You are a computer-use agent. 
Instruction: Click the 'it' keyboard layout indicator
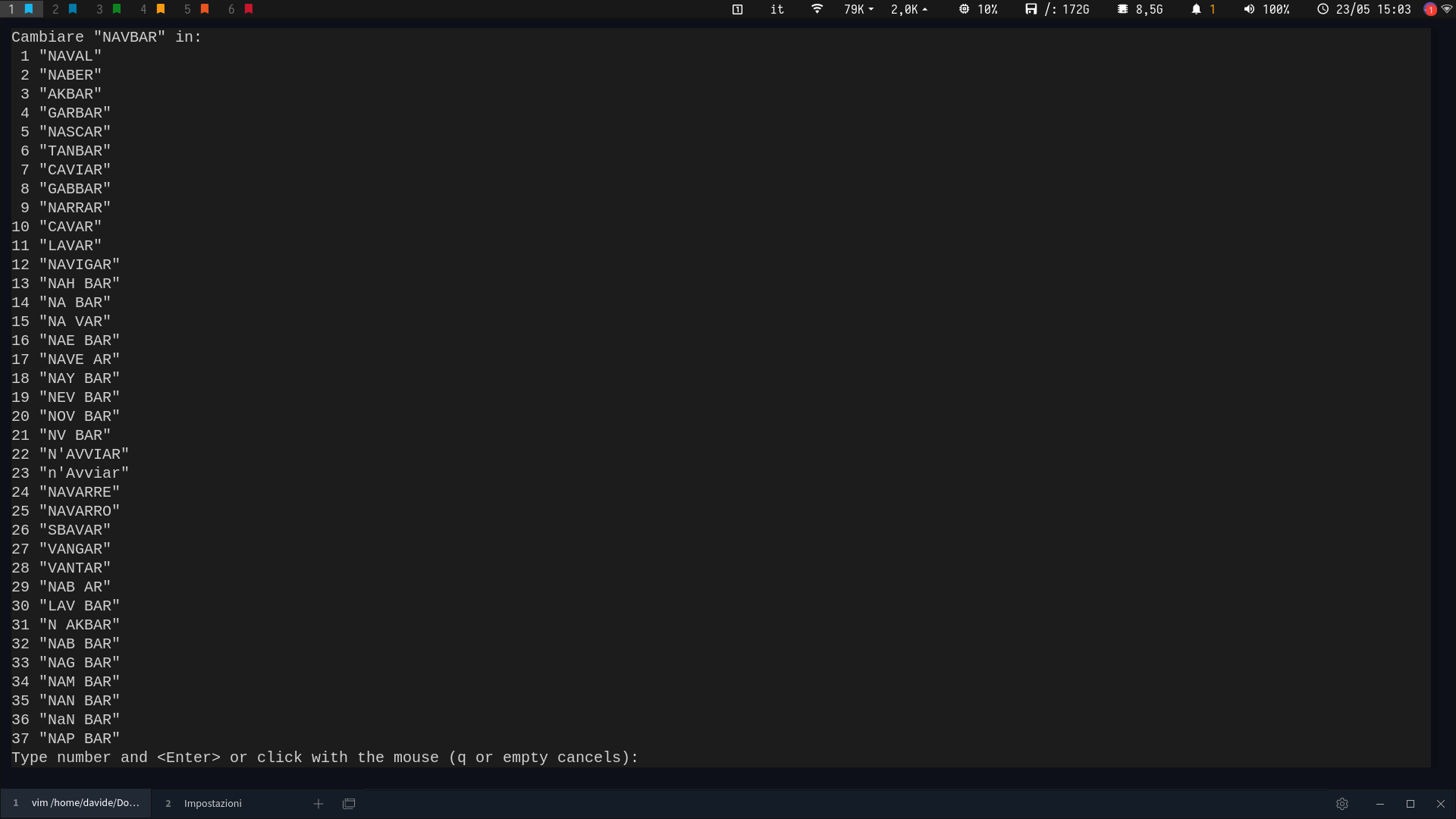(777, 9)
